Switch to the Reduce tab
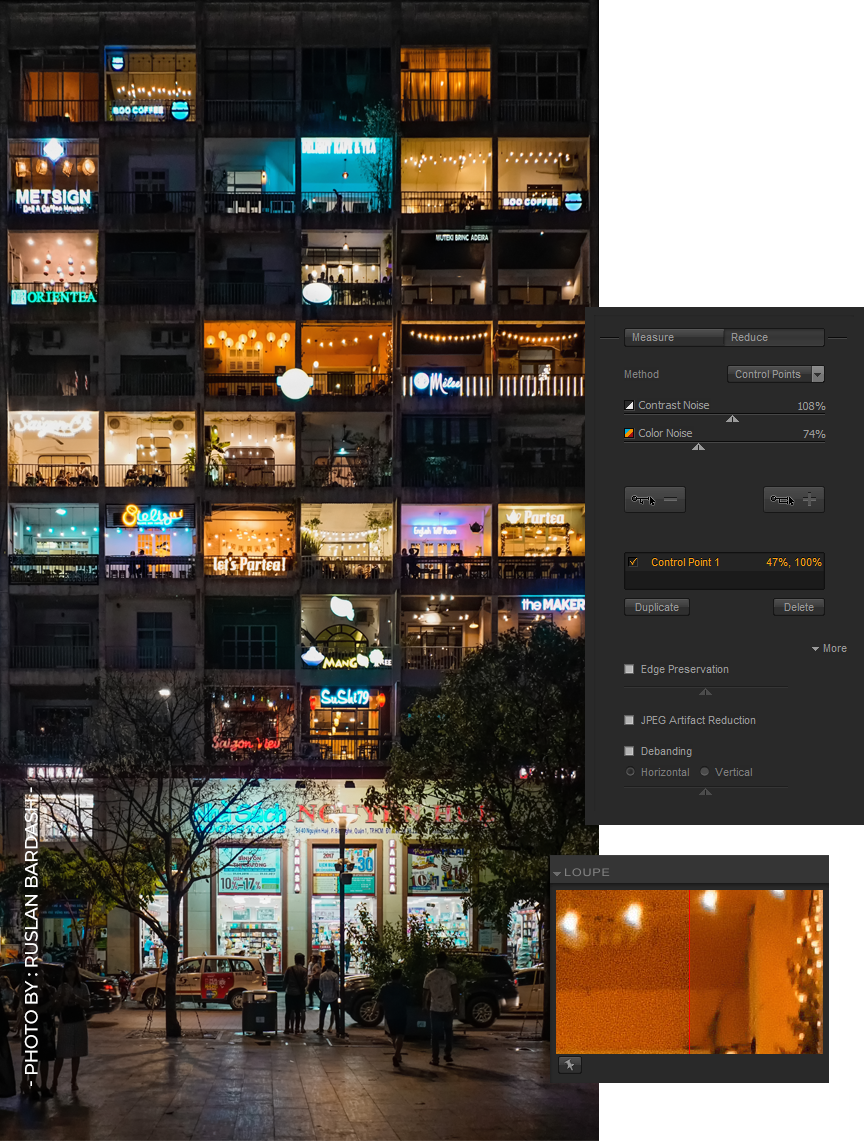Viewport: 864px width, 1141px height. (x=774, y=338)
